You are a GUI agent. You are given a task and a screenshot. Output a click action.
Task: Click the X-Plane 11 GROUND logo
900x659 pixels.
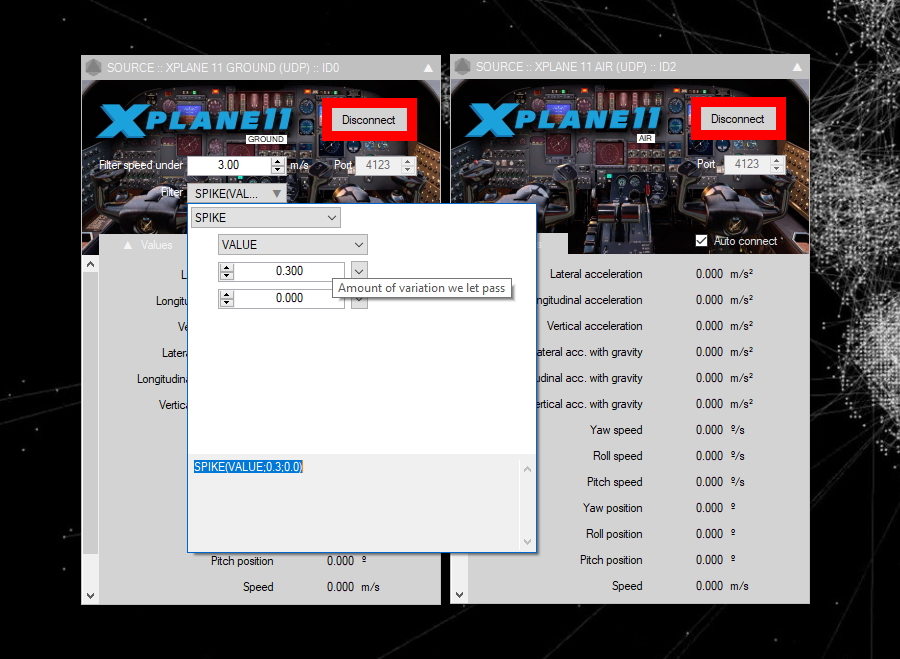click(196, 121)
